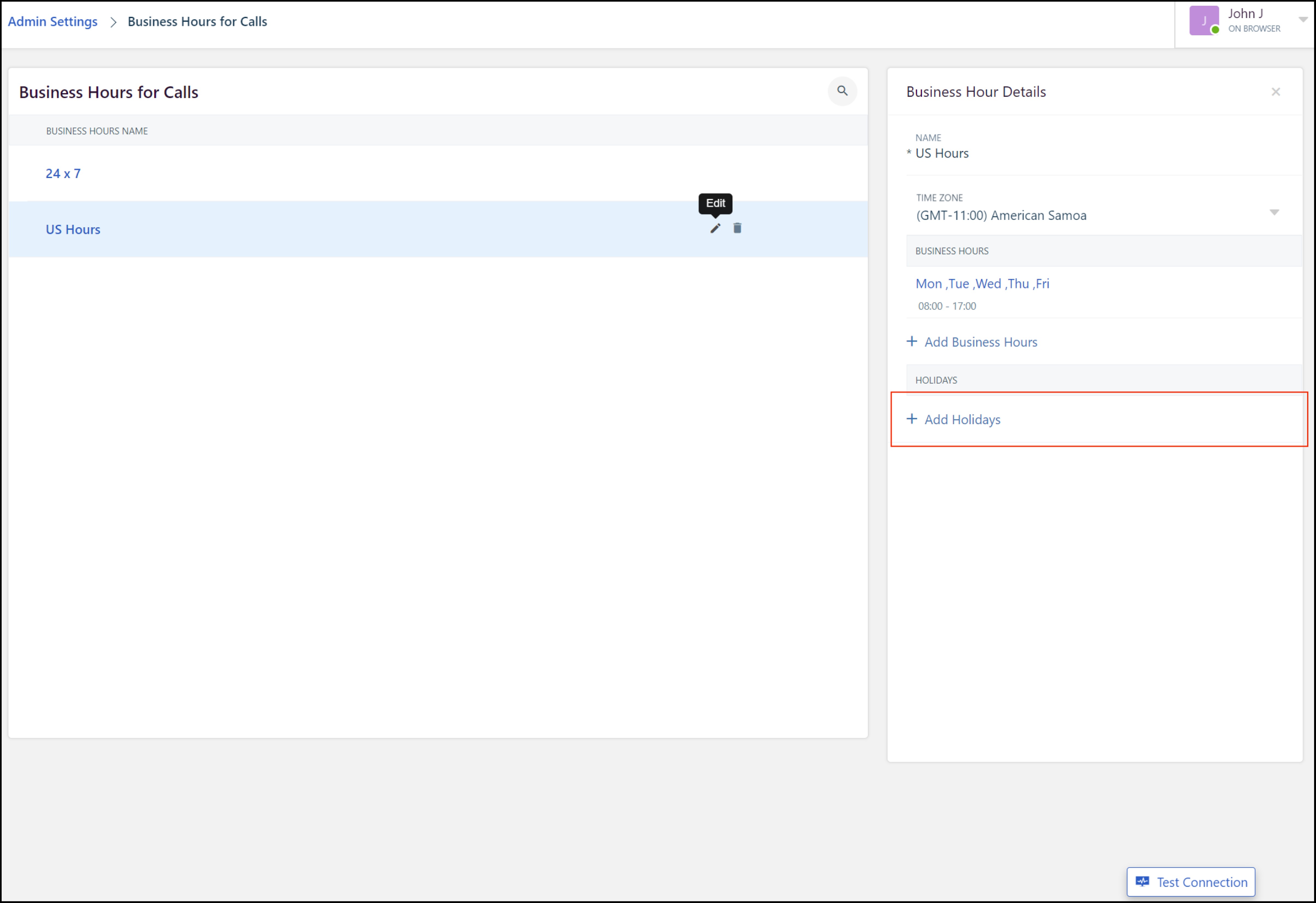Go to Admin Settings breadcrumb
1316x903 pixels.
pyautogui.click(x=53, y=22)
